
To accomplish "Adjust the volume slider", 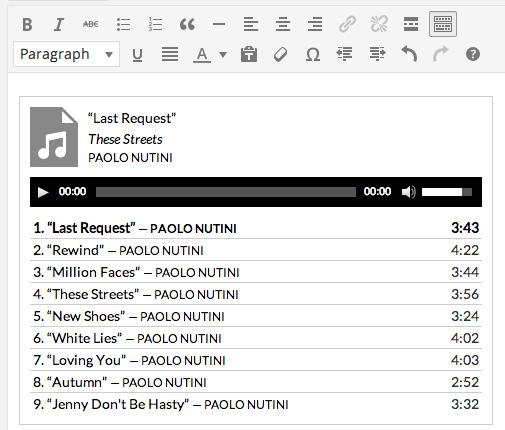I will (447, 192).
